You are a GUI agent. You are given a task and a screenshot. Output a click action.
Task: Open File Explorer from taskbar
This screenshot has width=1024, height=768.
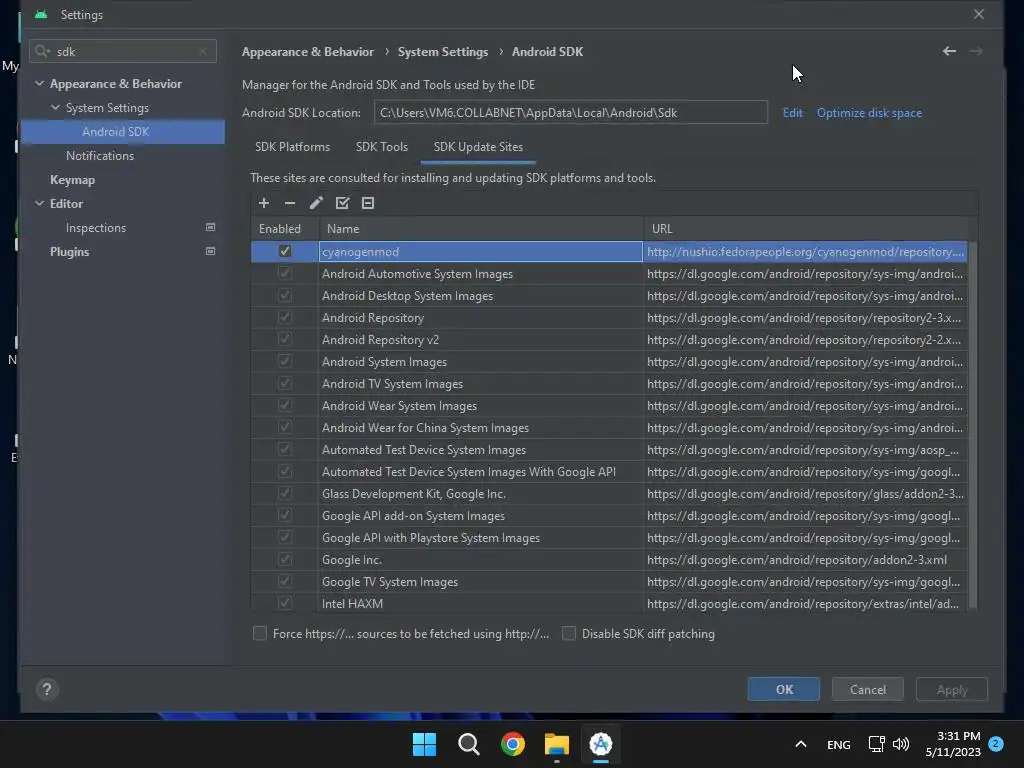click(x=556, y=744)
